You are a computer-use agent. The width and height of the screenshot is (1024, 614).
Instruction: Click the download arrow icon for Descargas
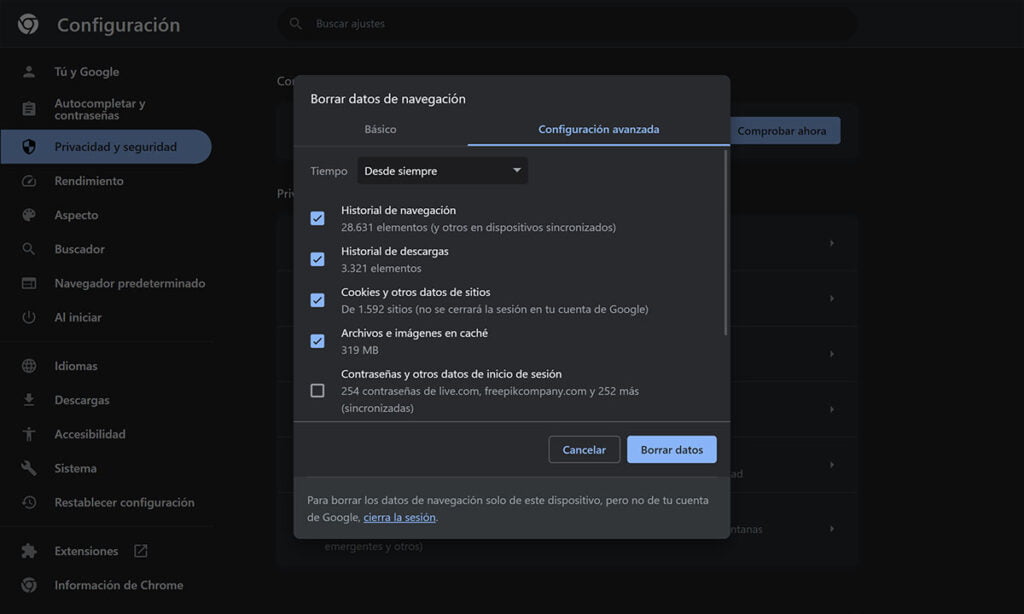click(29, 400)
